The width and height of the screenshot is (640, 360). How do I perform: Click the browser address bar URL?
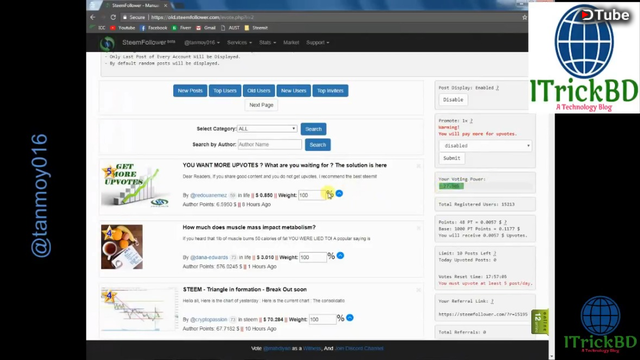203,18
